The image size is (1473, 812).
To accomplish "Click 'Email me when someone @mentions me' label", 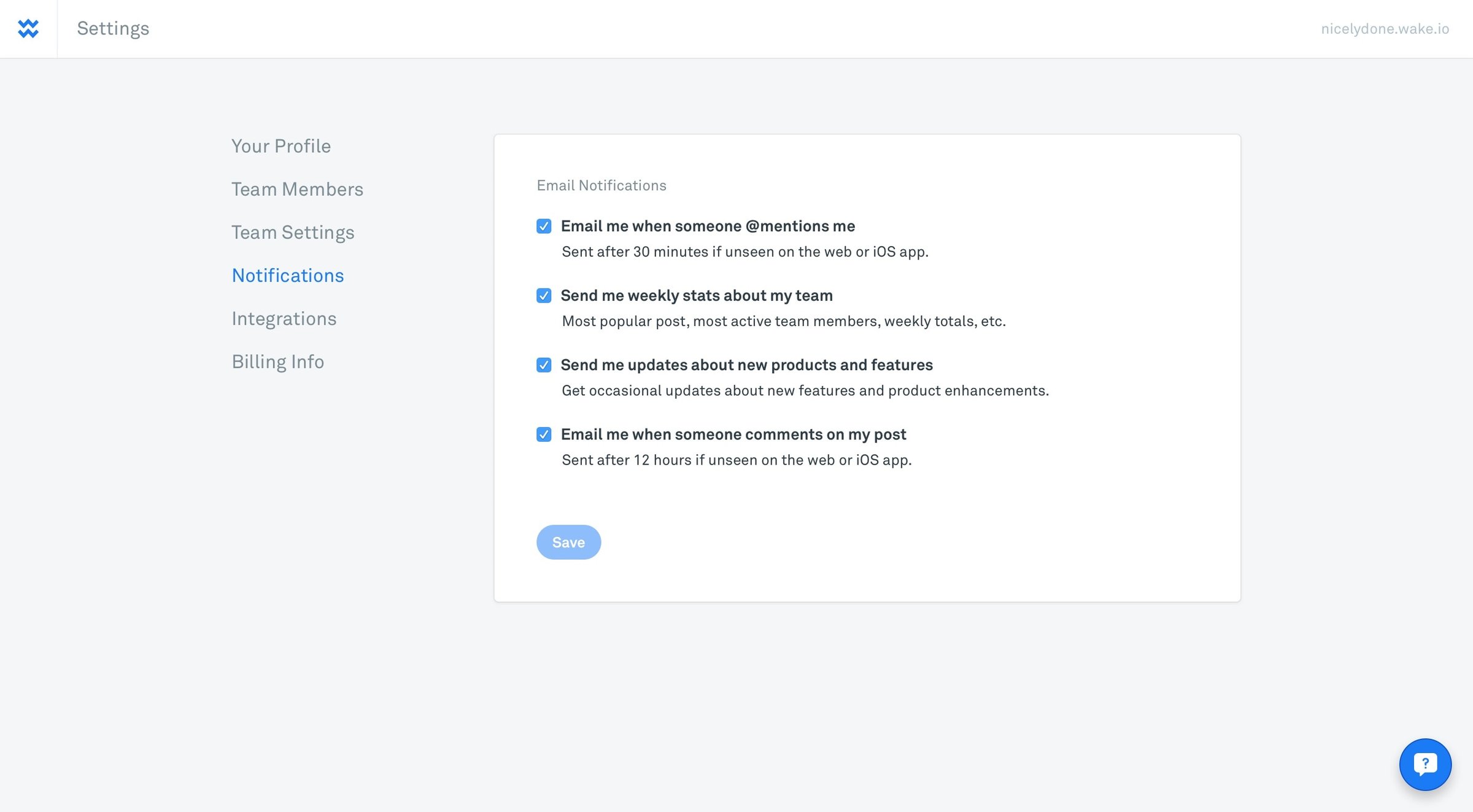I will point(708,226).
